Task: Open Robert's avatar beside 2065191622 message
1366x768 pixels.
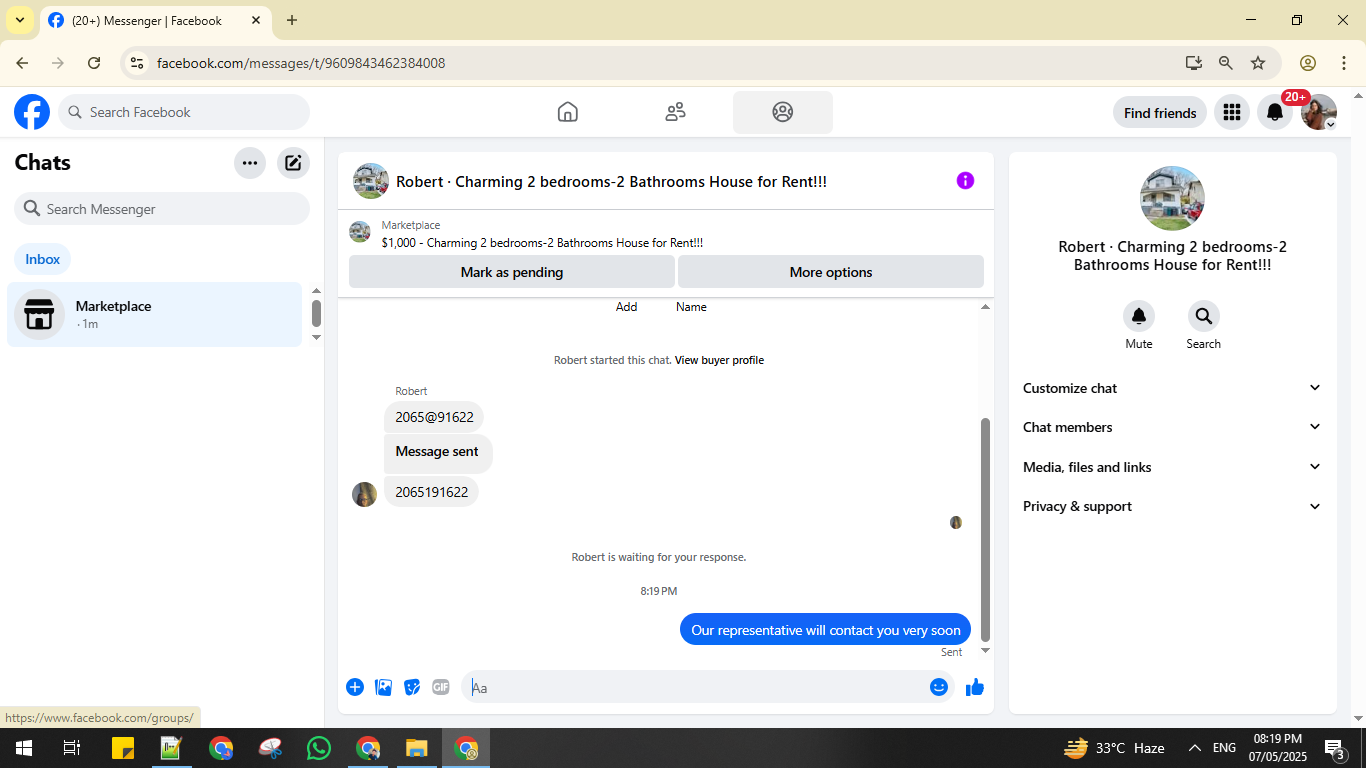Action: (365, 494)
